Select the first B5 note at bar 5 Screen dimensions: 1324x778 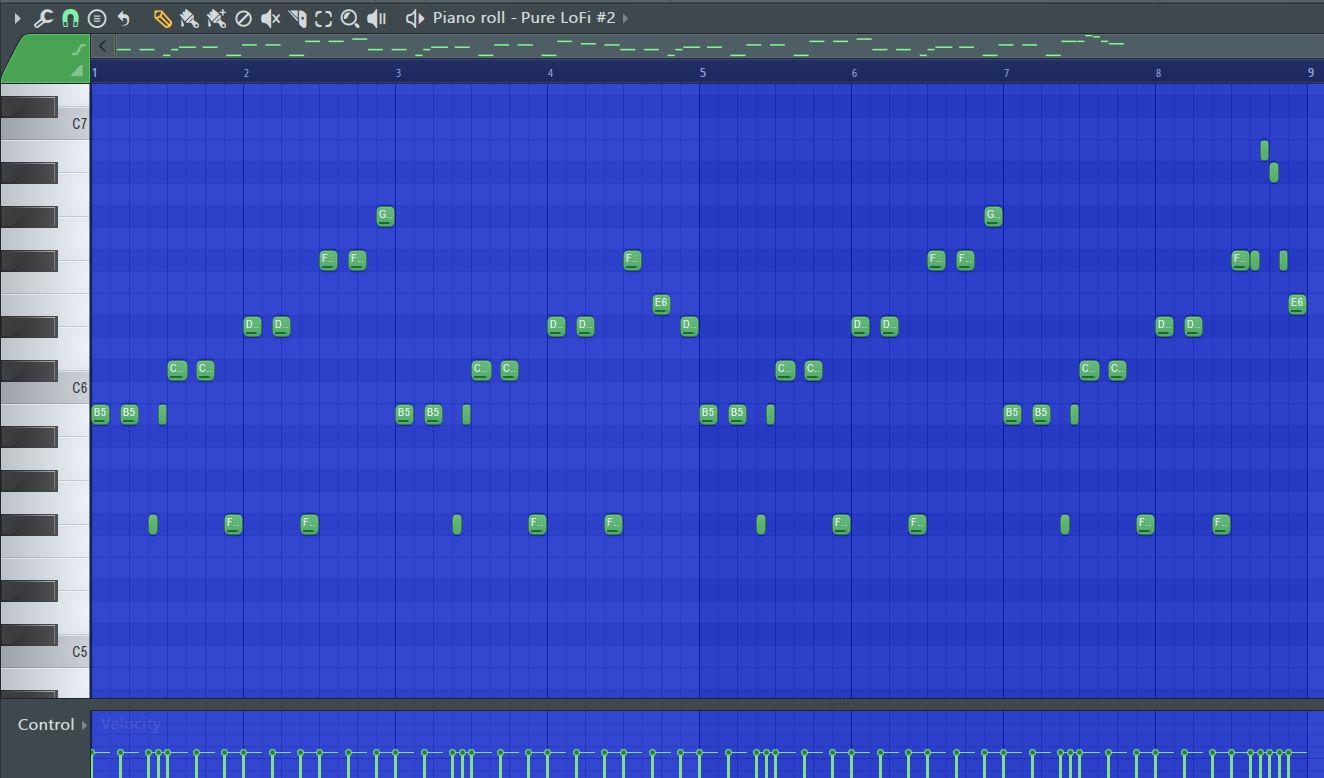click(x=708, y=413)
